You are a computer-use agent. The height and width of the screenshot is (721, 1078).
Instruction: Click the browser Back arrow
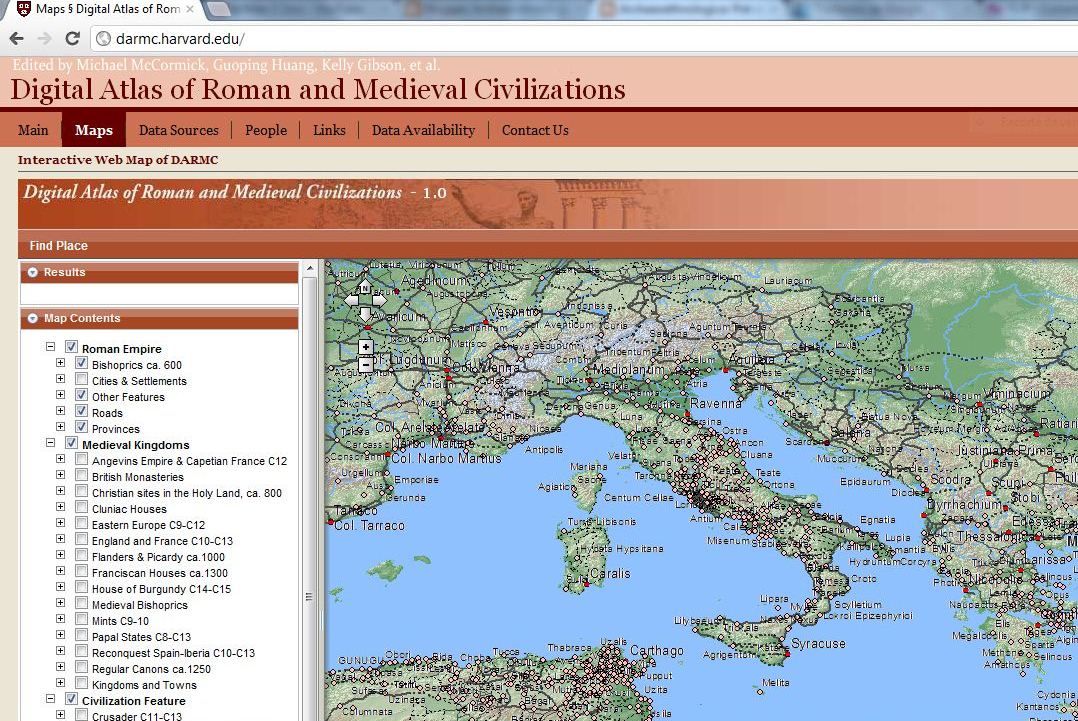click(17, 38)
